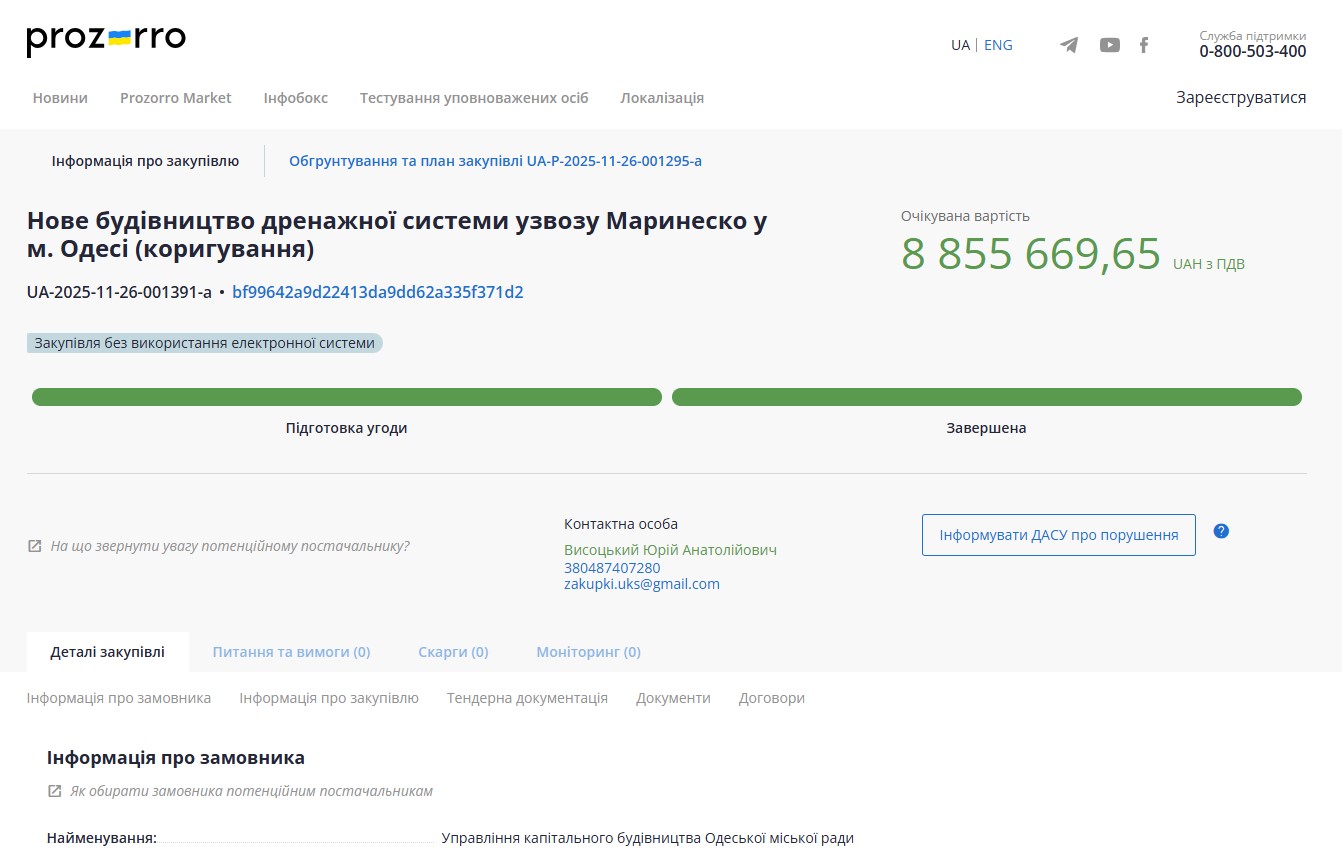Open the Новини menu item
This screenshot has height=864, width=1342.
click(60, 98)
